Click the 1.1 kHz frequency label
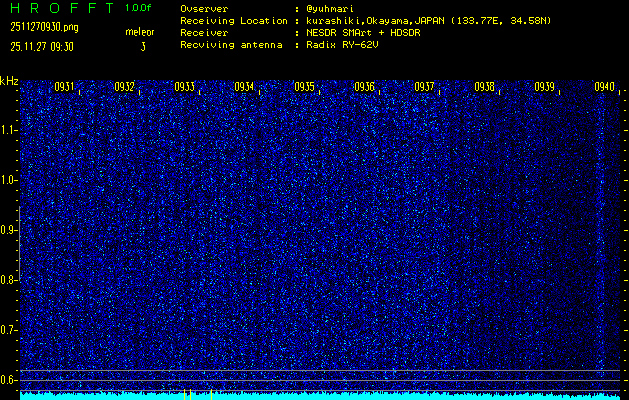Viewport: 629px width, 400px height. click(9, 130)
